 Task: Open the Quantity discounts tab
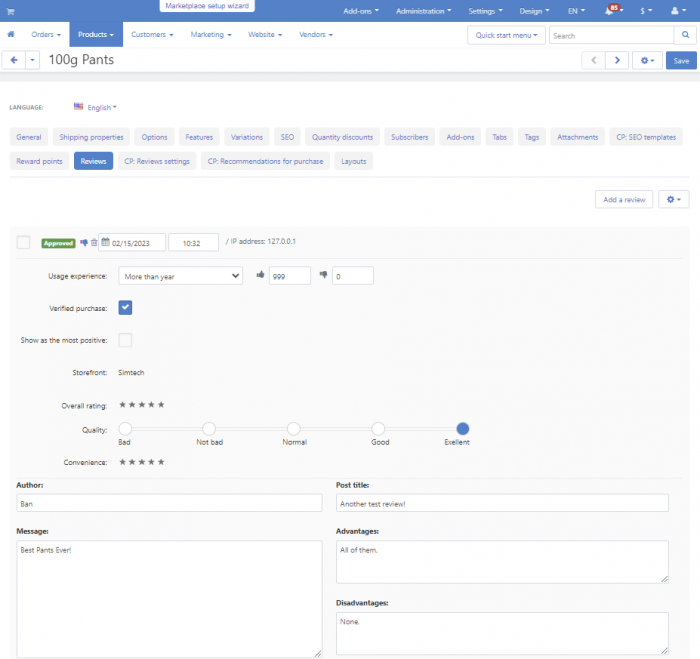[342, 137]
